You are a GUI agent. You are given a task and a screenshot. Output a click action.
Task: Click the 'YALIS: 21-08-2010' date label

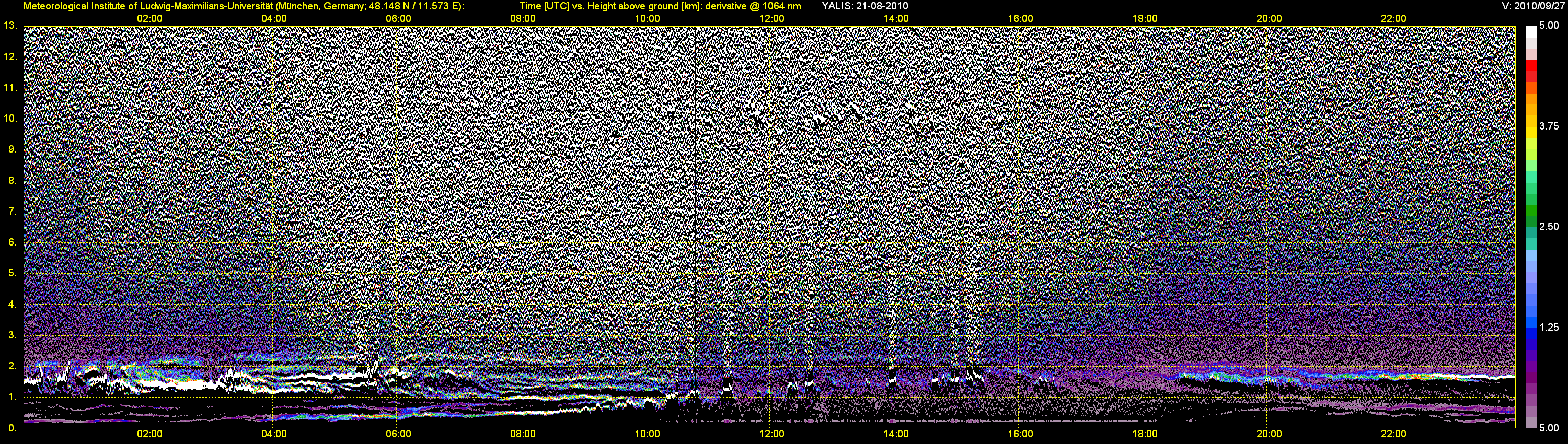tap(865, 6)
